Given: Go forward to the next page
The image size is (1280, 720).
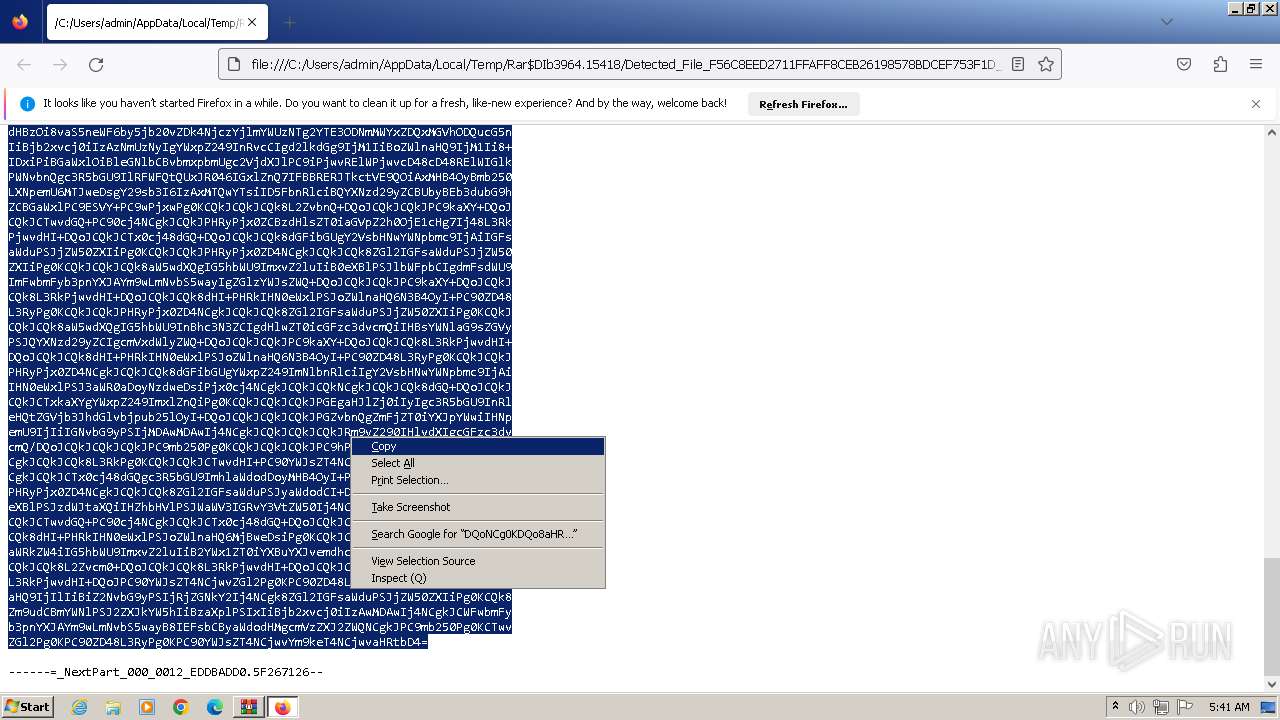Looking at the screenshot, I should pyautogui.click(x=60, y=64).
